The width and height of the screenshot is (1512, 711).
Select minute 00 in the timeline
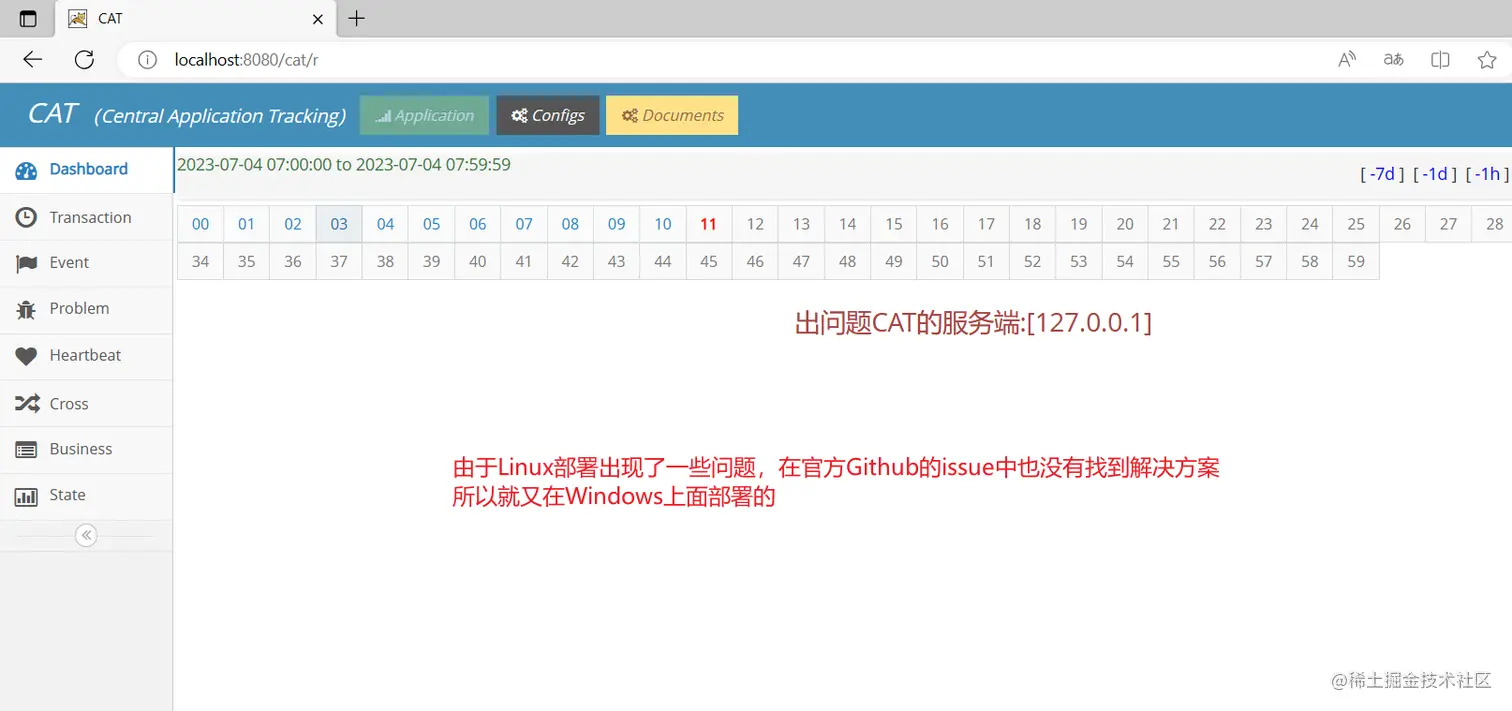point(200,224)
